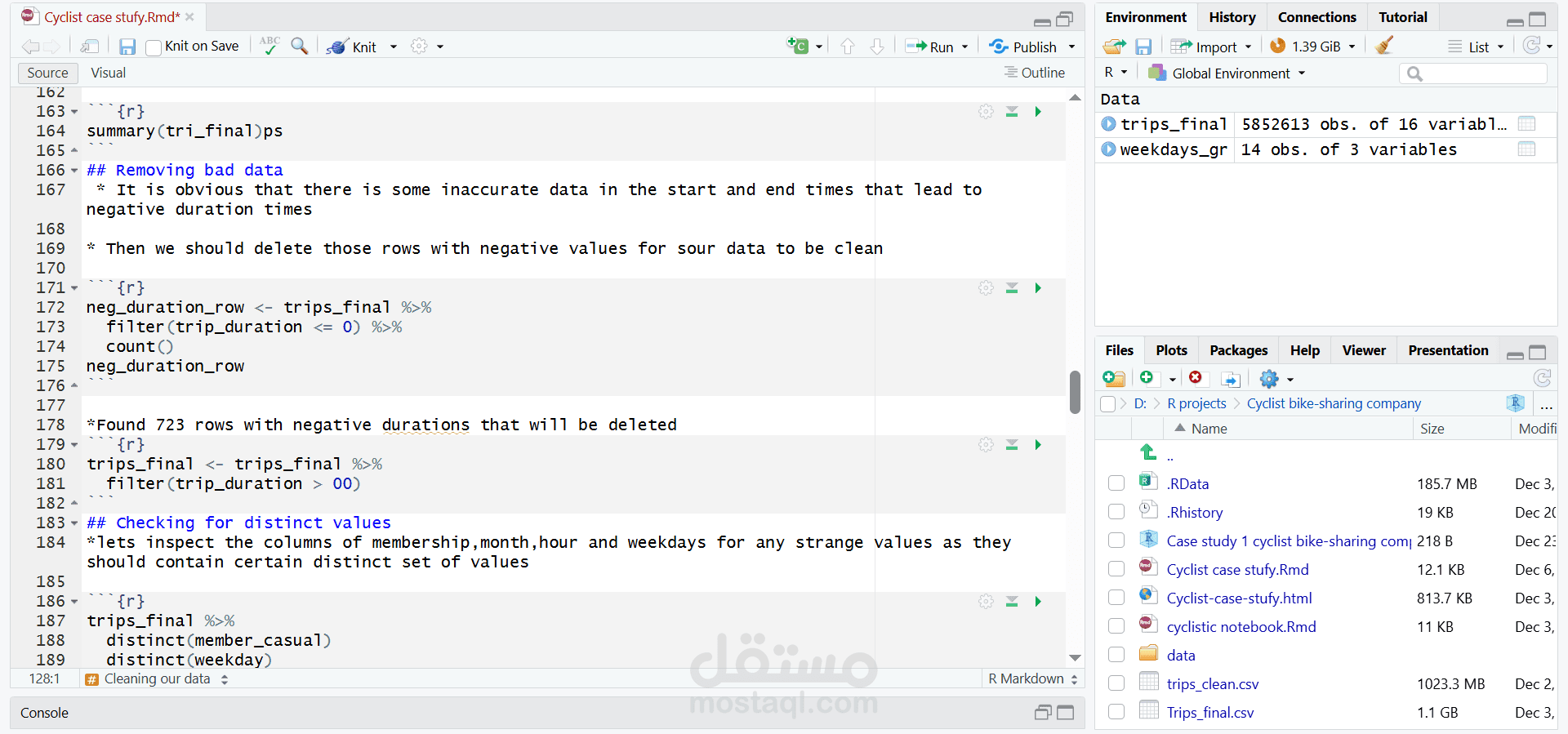1568x734 pixels.
Task: Open Global Environment dropdown
Action: click(x=1227, y=73)
